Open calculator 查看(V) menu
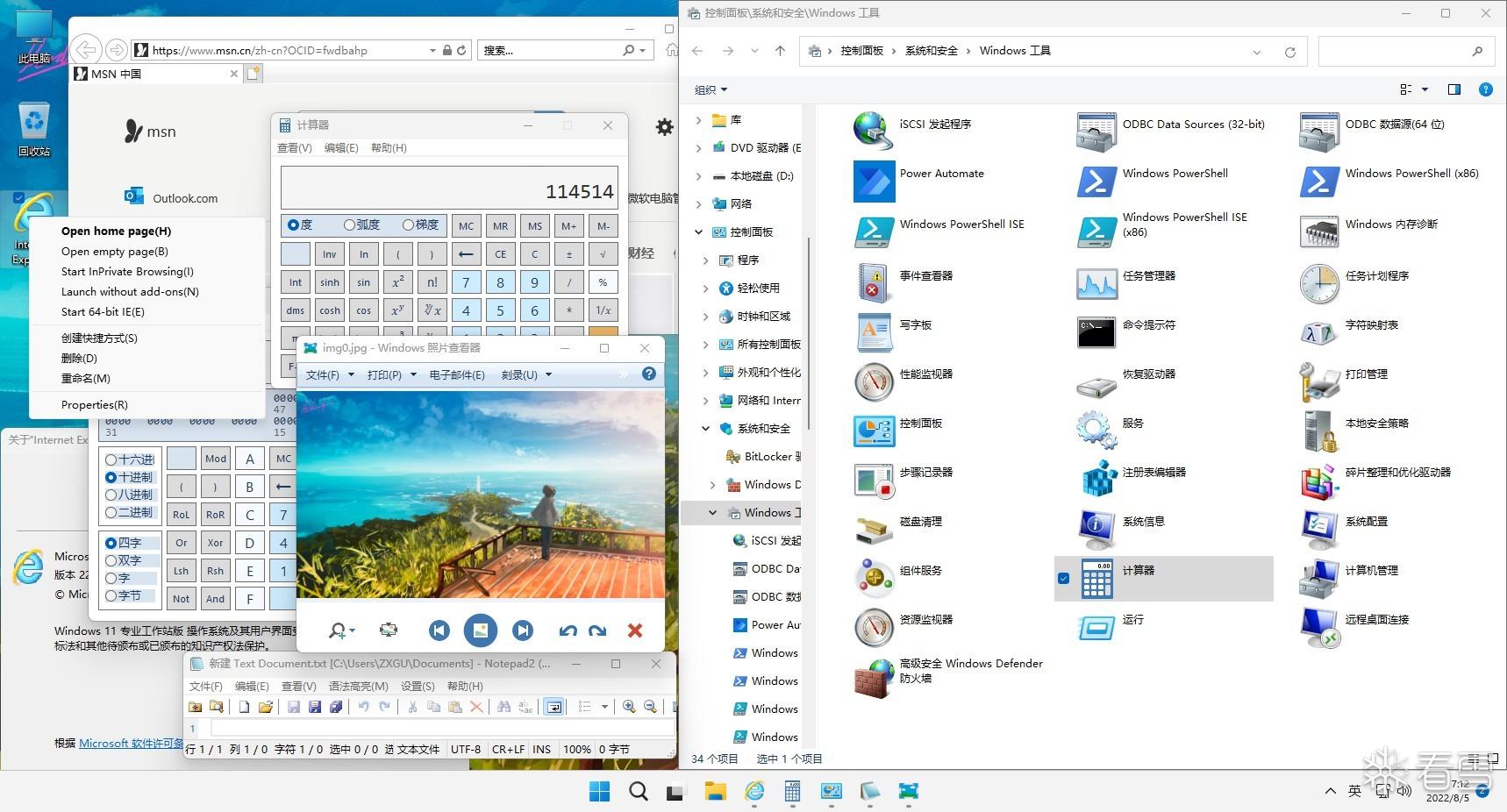 [295, 148]
